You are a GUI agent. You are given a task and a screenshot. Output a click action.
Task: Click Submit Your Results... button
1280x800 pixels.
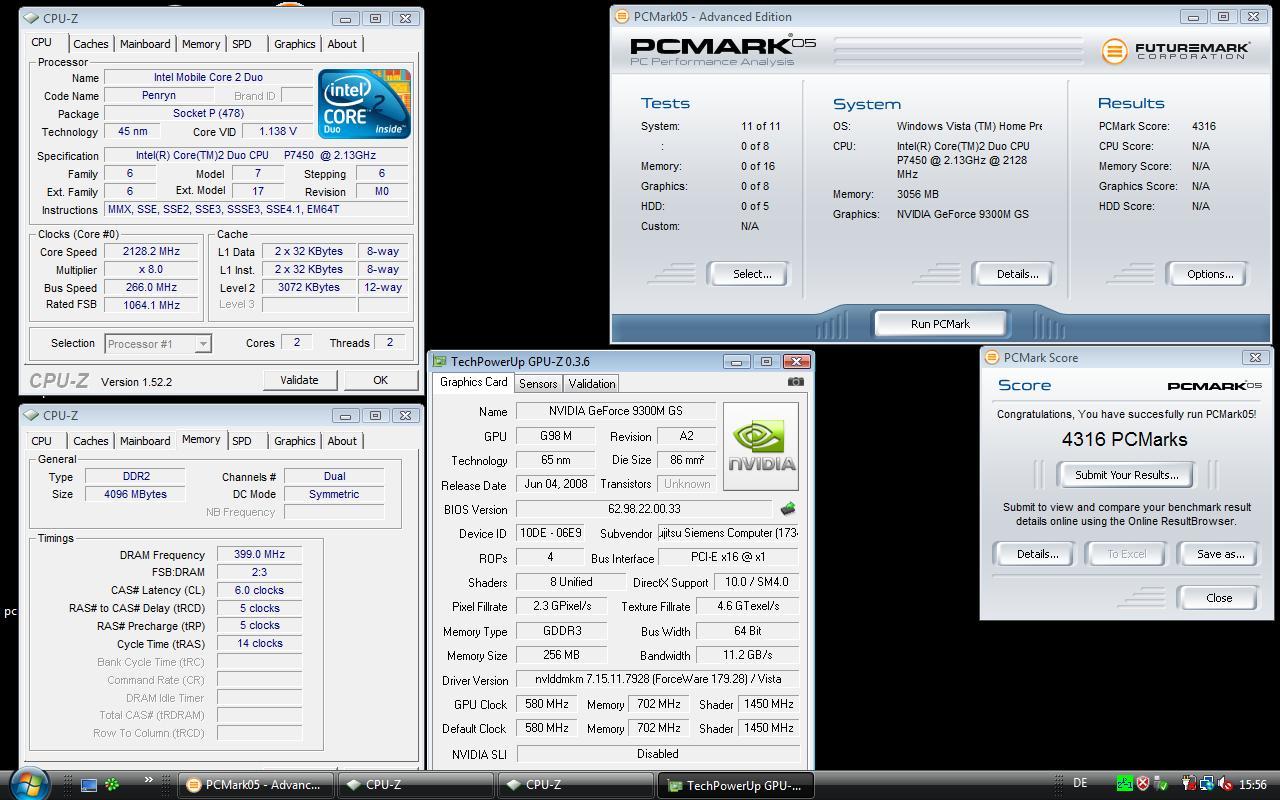(x=1126, y=475)
